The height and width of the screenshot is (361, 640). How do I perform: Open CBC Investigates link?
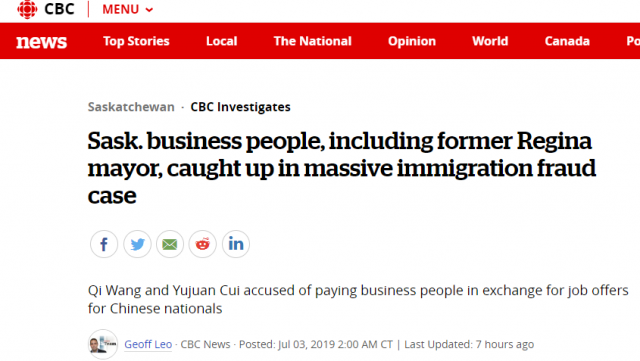click(x=240, y=107)
